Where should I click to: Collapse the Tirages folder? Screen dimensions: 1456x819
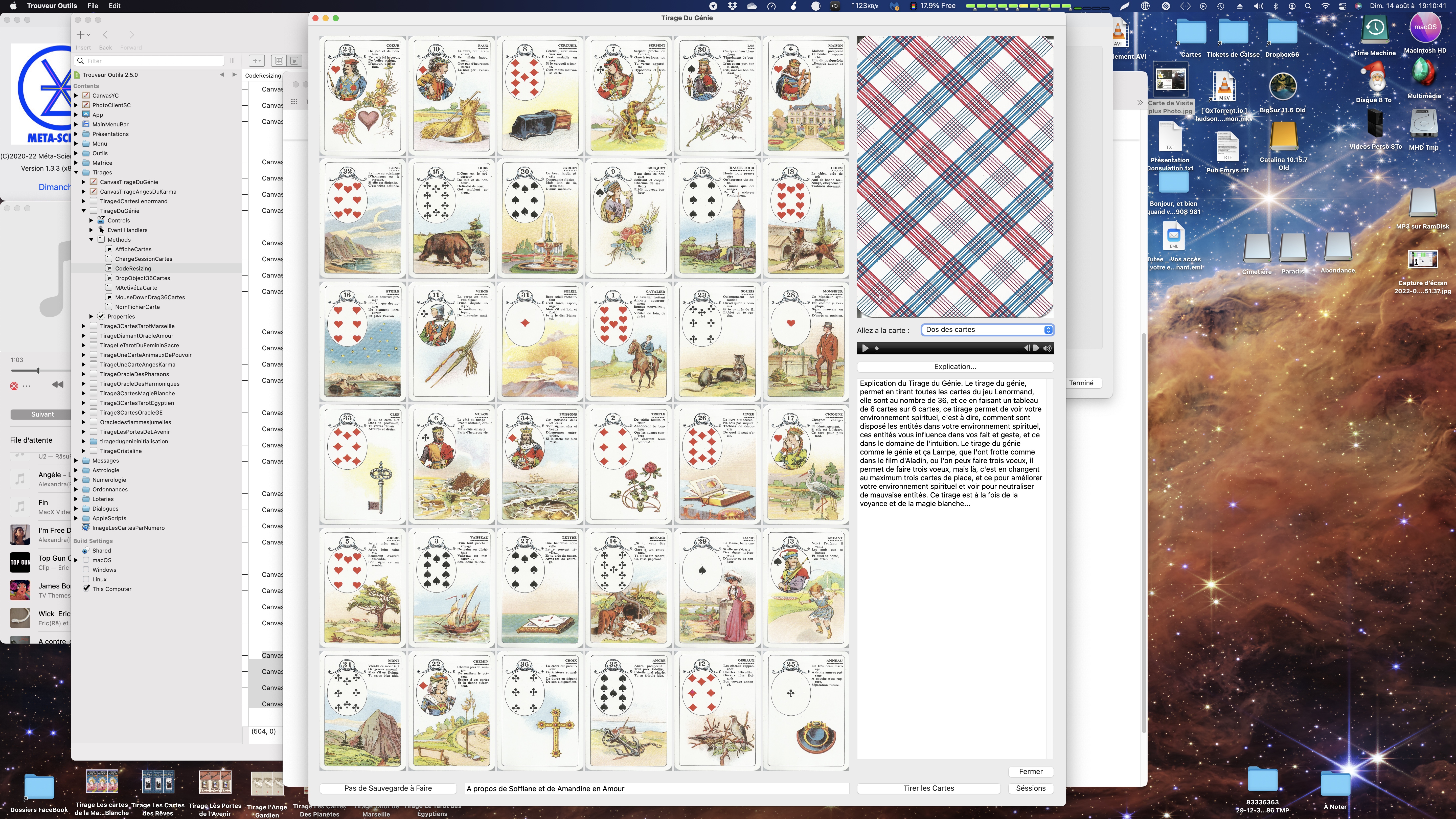coord(76,172)
